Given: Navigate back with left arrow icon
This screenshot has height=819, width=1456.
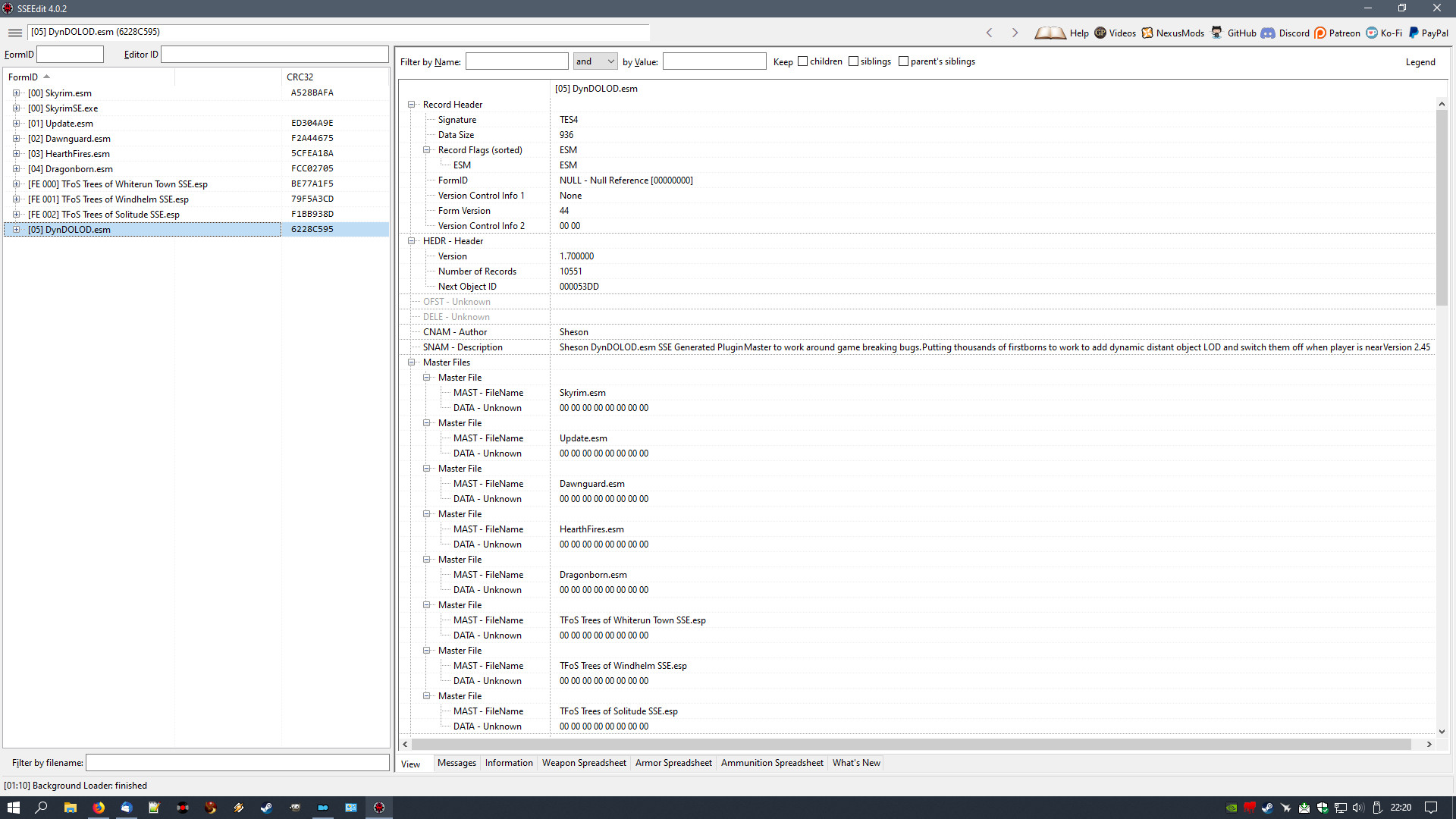Looking at the screenshot, I should coord(989,33).
